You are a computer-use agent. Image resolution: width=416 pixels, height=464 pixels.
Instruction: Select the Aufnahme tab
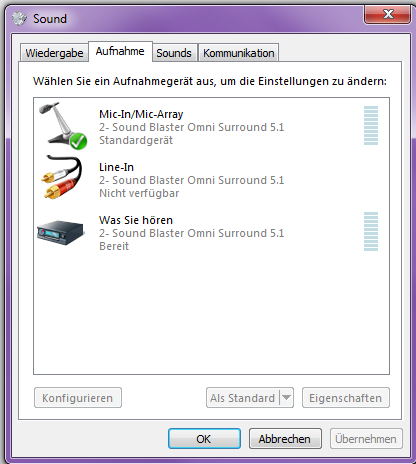(x=120, y=51)
